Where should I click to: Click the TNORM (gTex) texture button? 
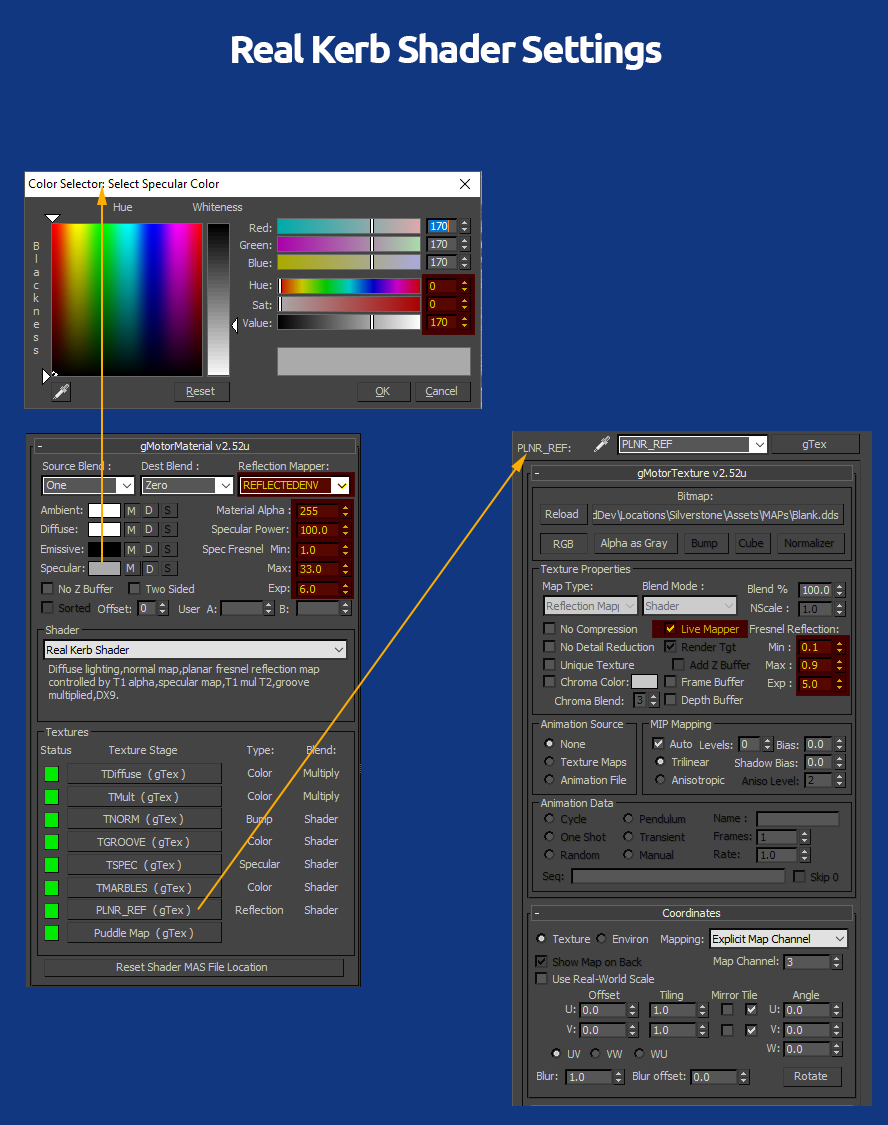[x=144, y=819]
